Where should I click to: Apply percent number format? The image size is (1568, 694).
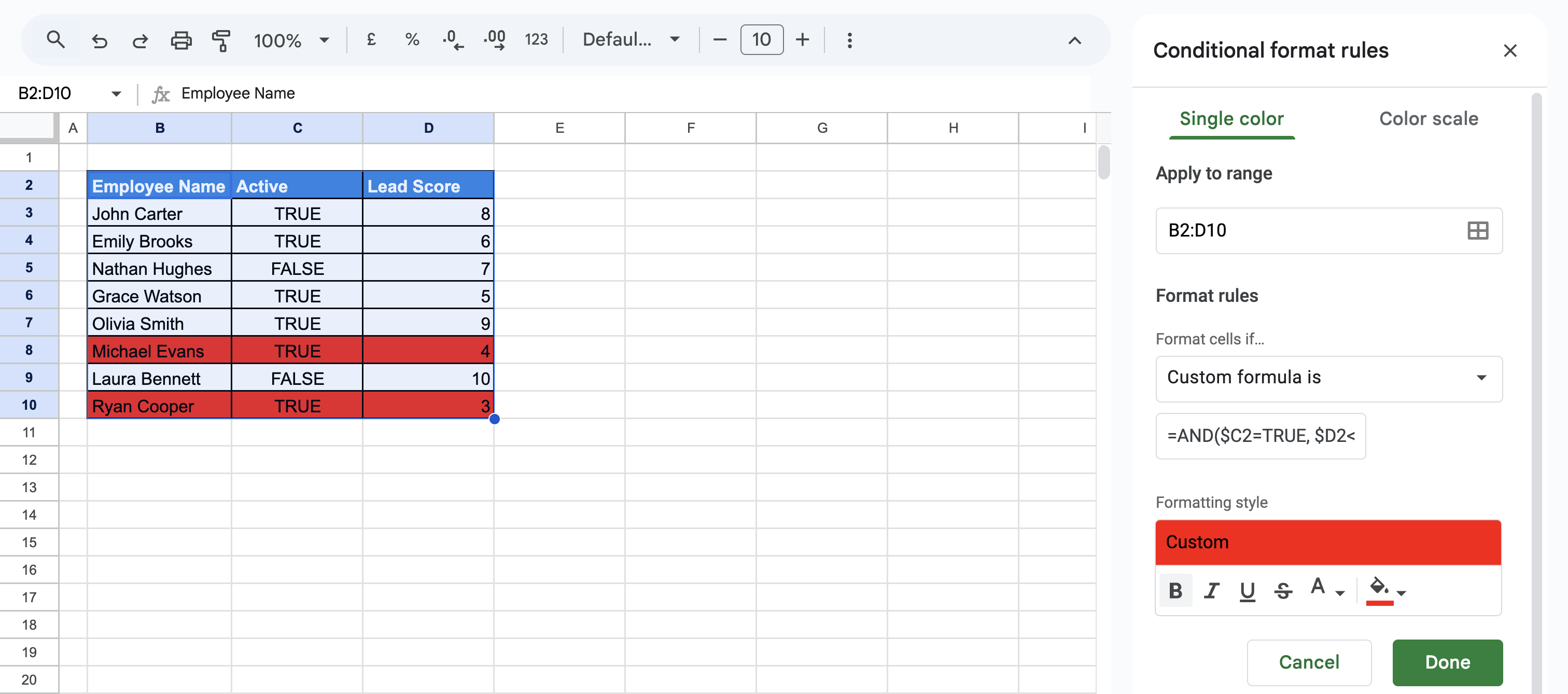[x=412, y=40]
